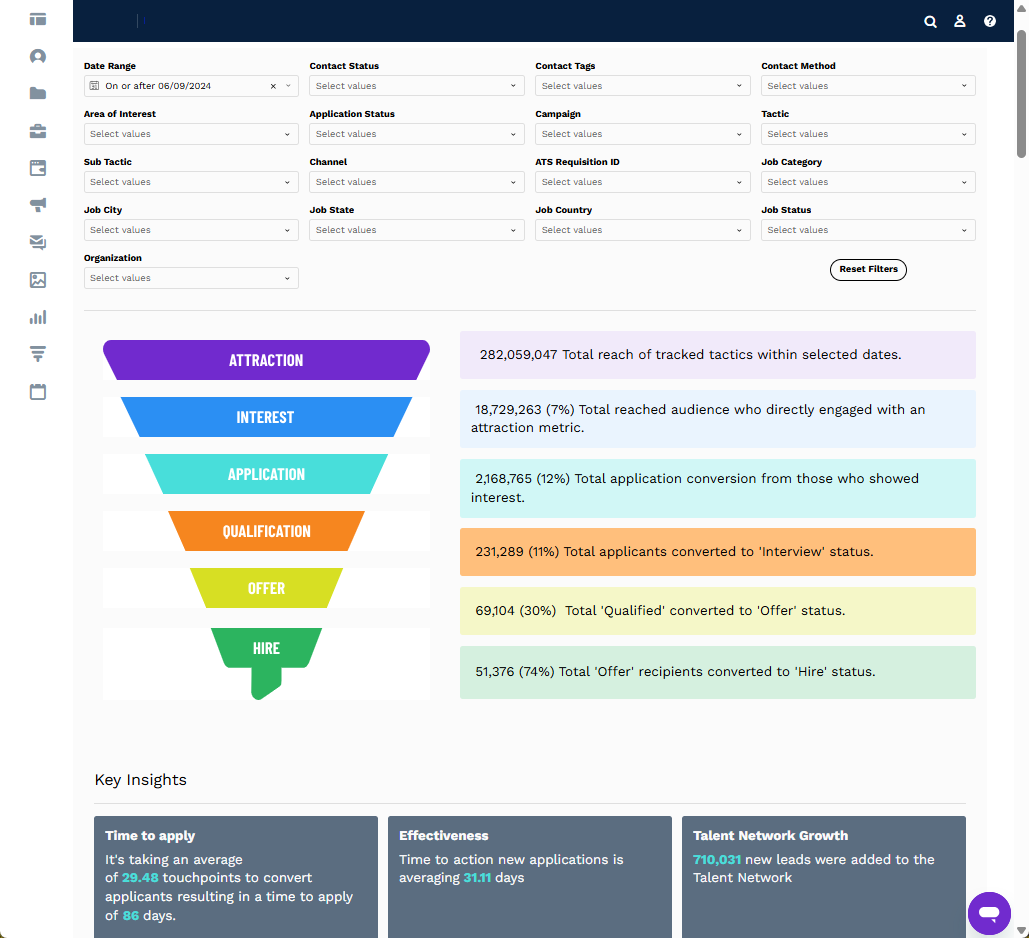Select the funnel icon in left sidebar
Image resolution: width=1029 pixels, height=938 pixels.
(x=38, y=354)
